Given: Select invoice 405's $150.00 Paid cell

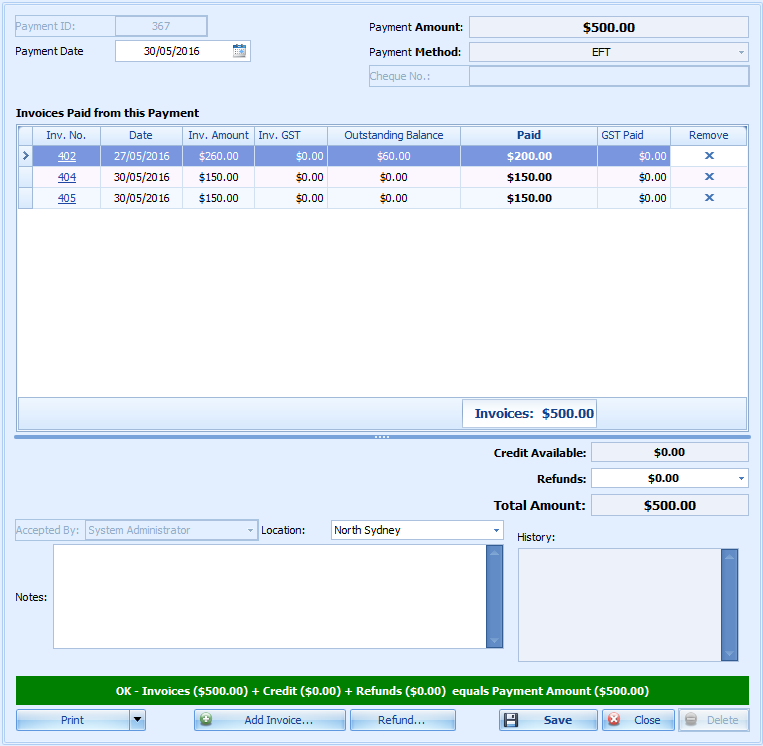Looking at the screenshot, I should (529, 198).
